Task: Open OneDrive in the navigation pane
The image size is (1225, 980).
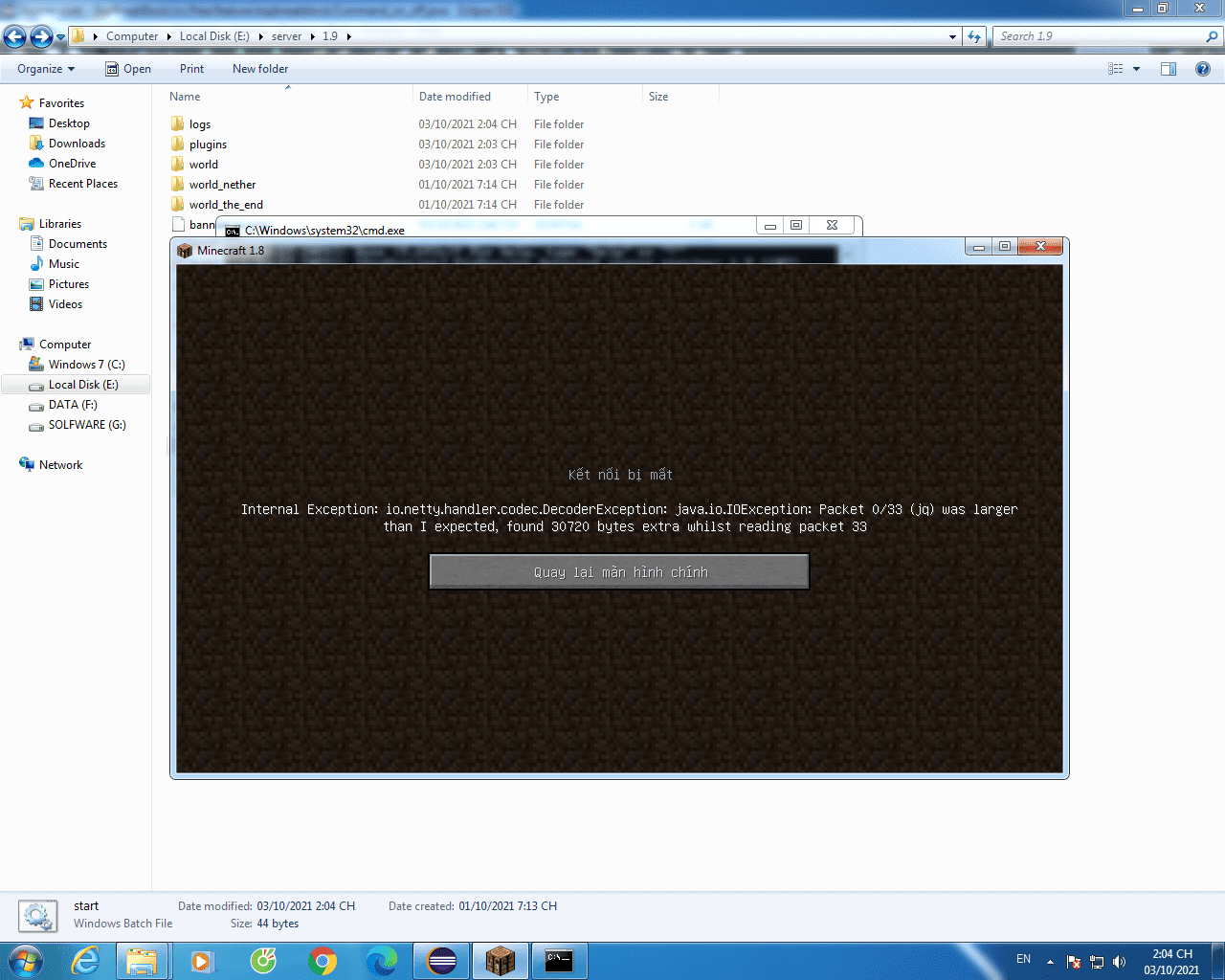Action: tap(72, 164)
